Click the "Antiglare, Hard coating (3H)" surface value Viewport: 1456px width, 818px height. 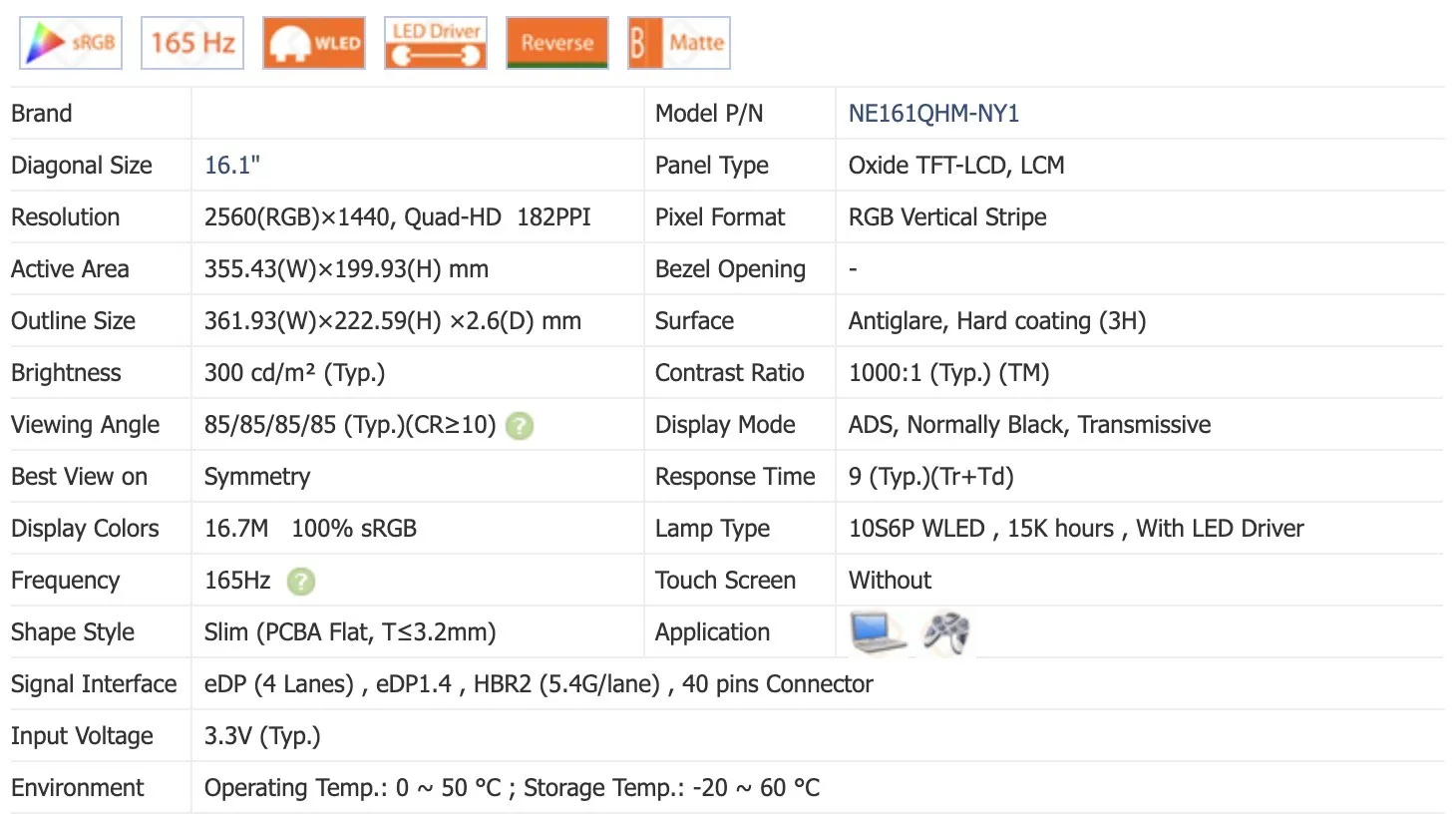[x=997, y=321]
